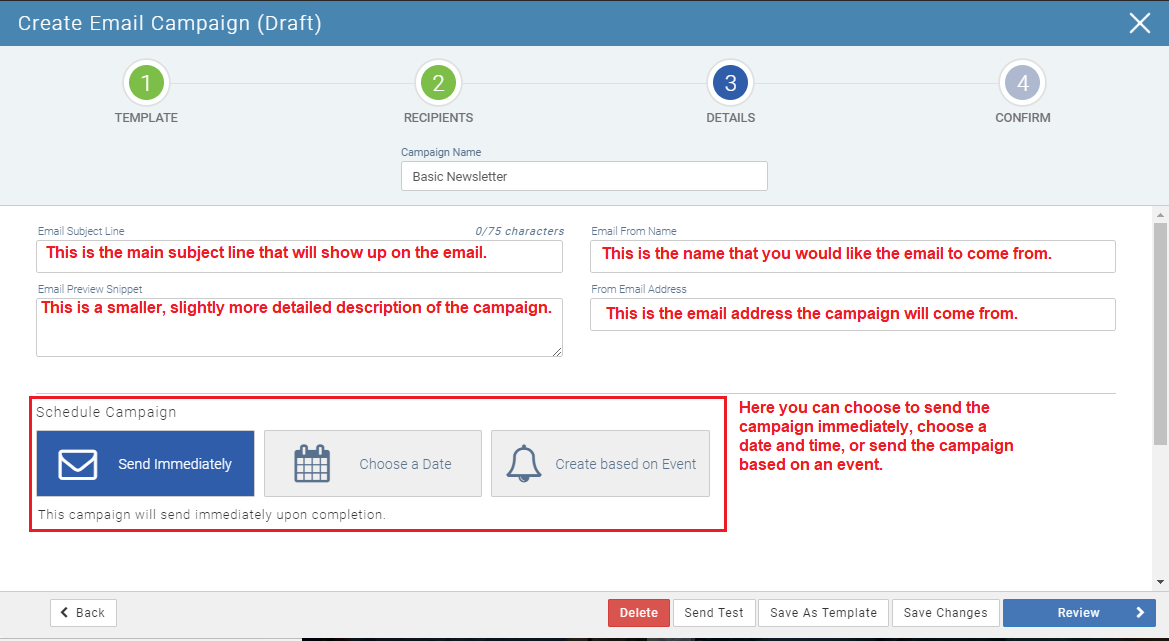Screen dimensions: 1169x641
Task: Click the right chevron on Review button
Action: 1140,613
